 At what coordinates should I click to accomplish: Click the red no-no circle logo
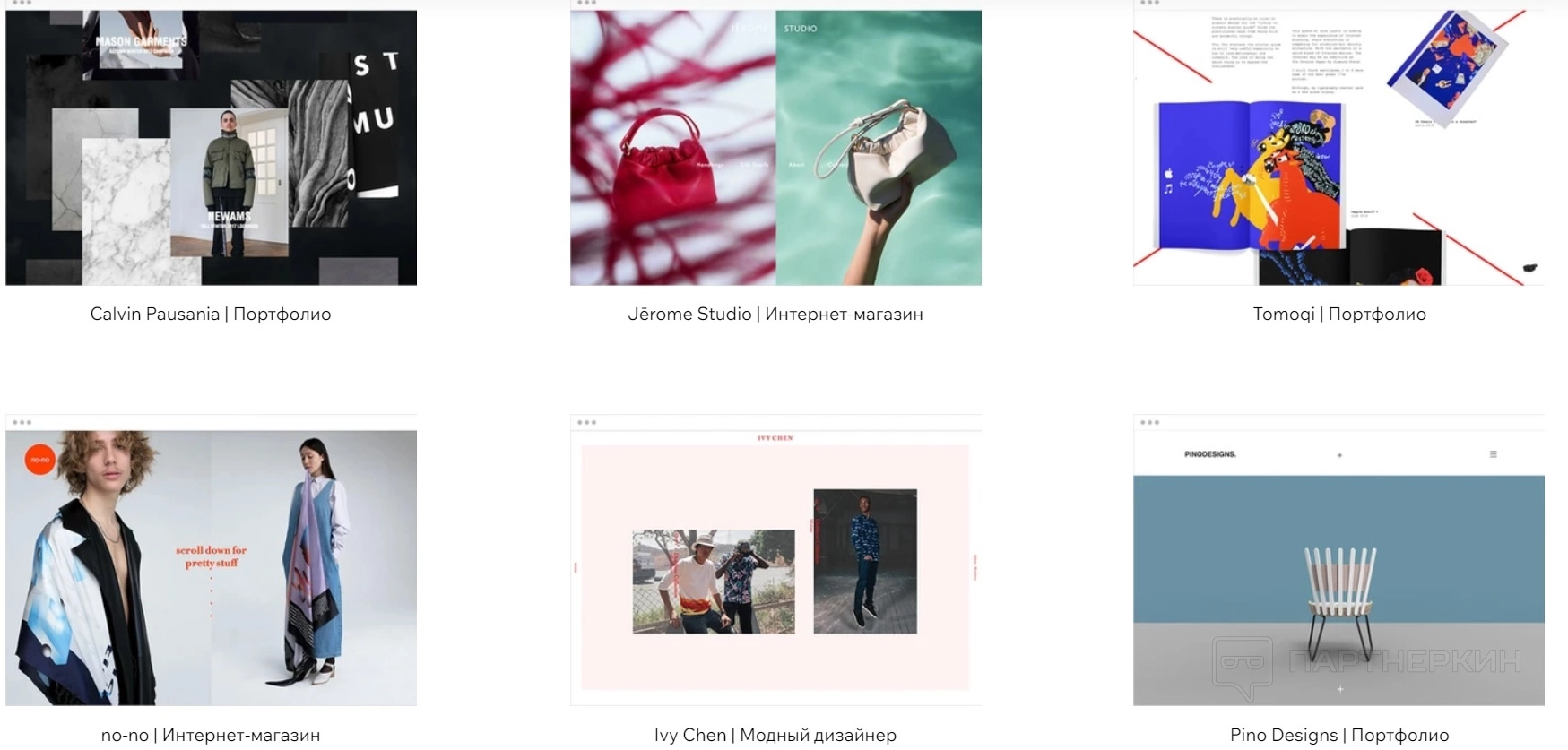coord(40,460)
